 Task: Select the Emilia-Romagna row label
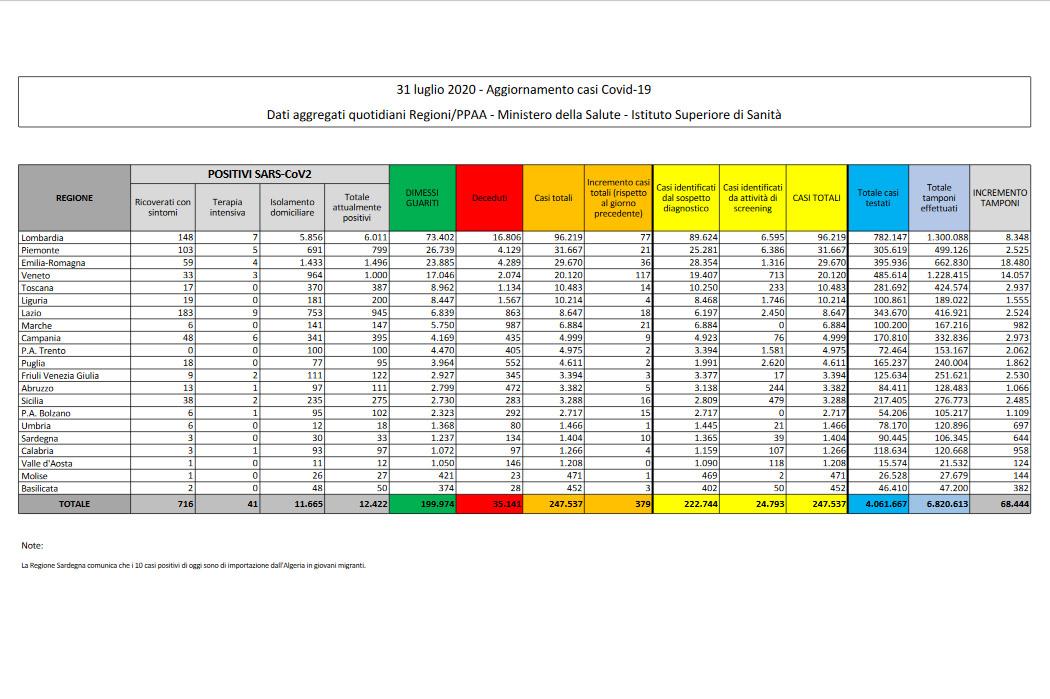[53, 263]
